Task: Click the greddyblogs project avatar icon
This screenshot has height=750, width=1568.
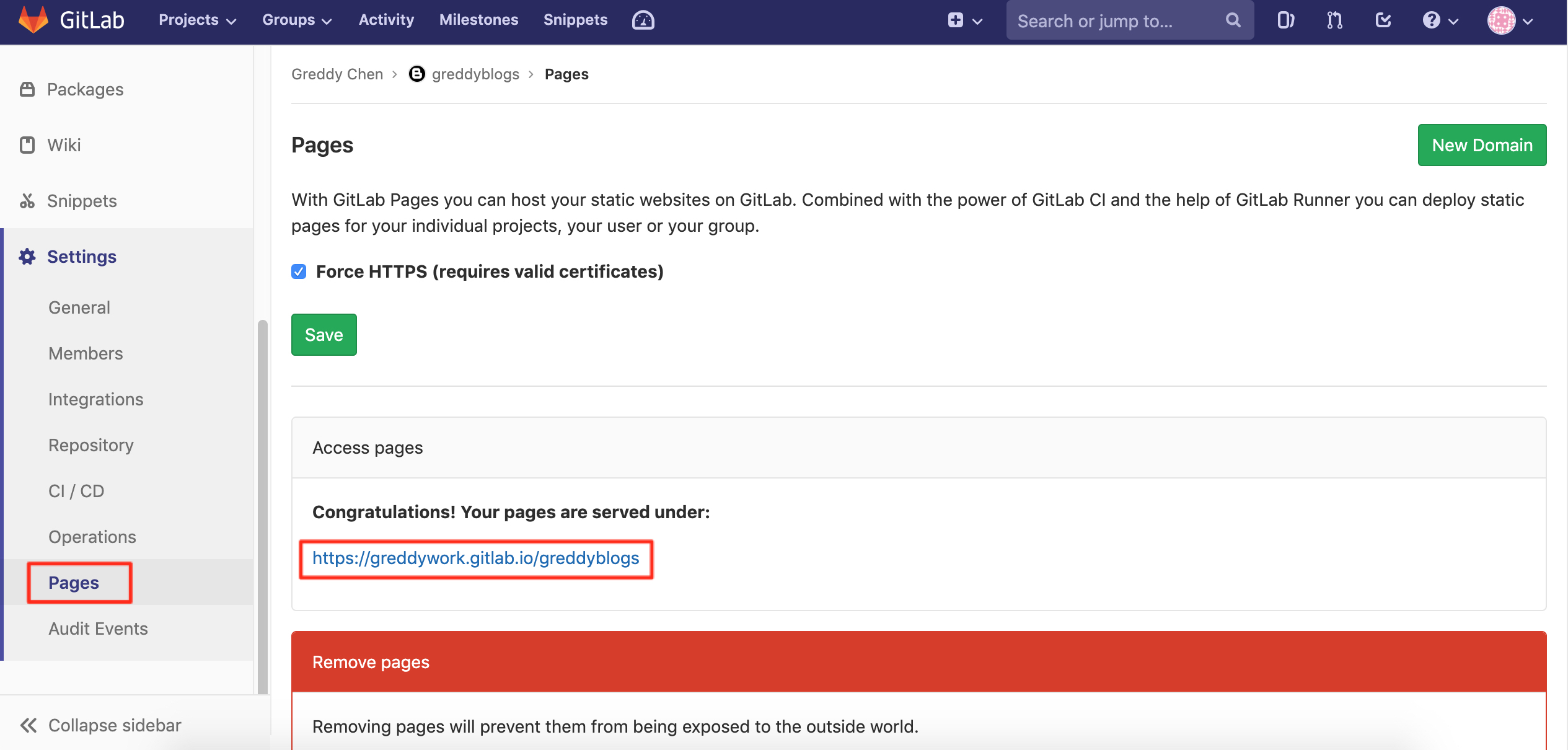Action: tap(417, 74)
